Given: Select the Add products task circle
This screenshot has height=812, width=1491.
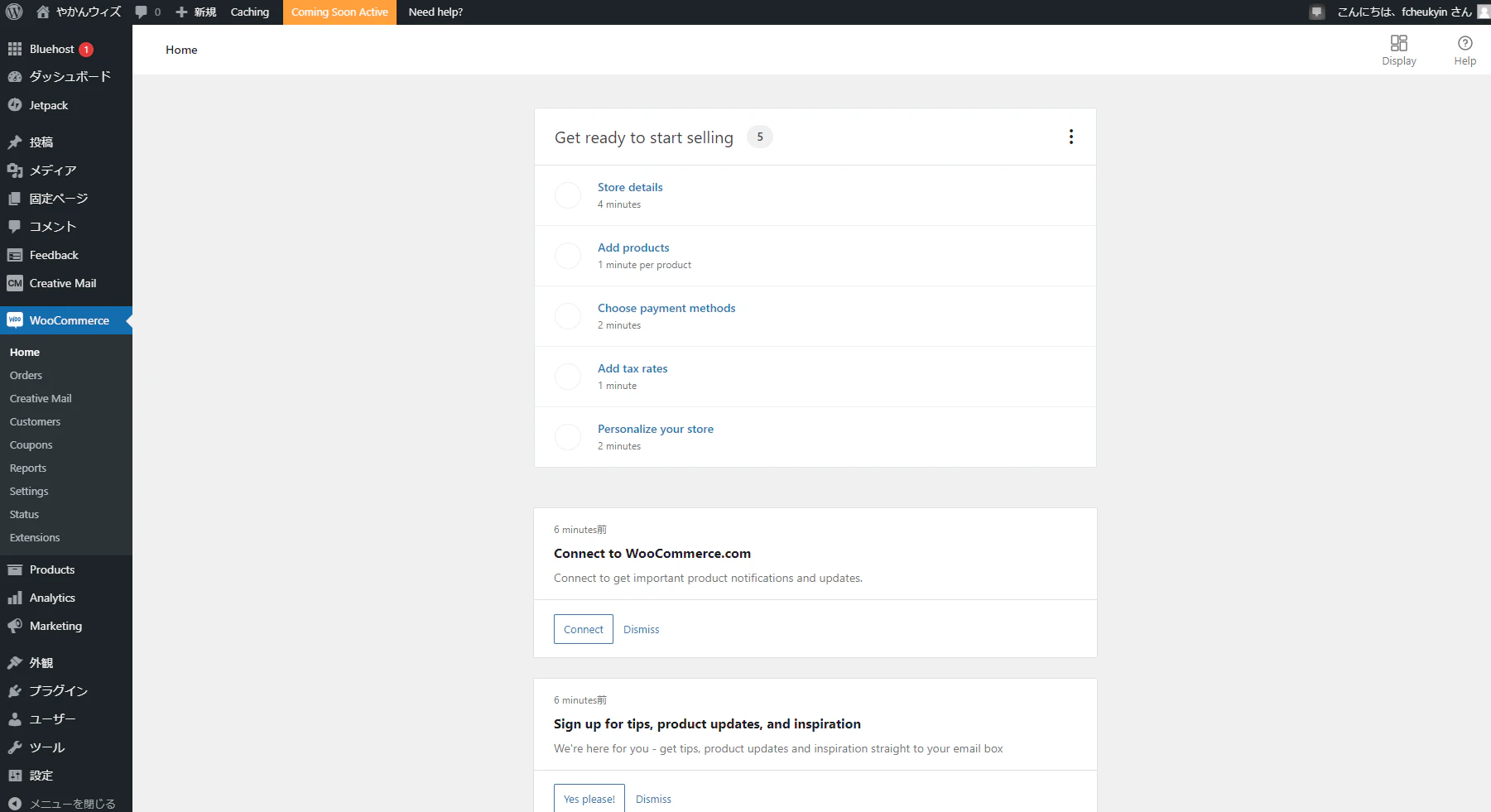Looking at the screenshot, I should click(x=568, y=256).
